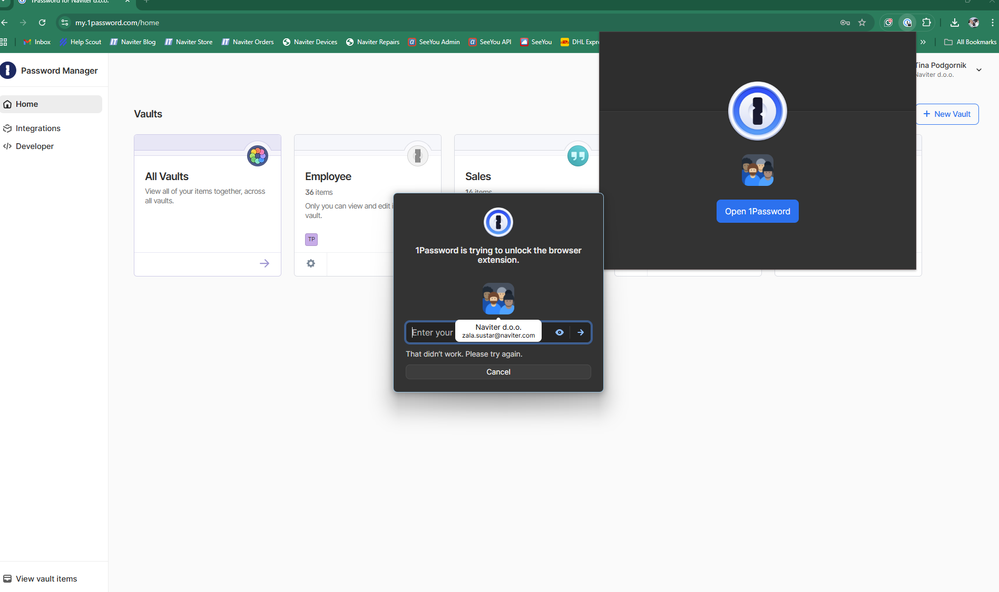The height and width of the screenshot is (592, 999).
Task: Toggle password visibility eye icon
Action: coord(559,333)
